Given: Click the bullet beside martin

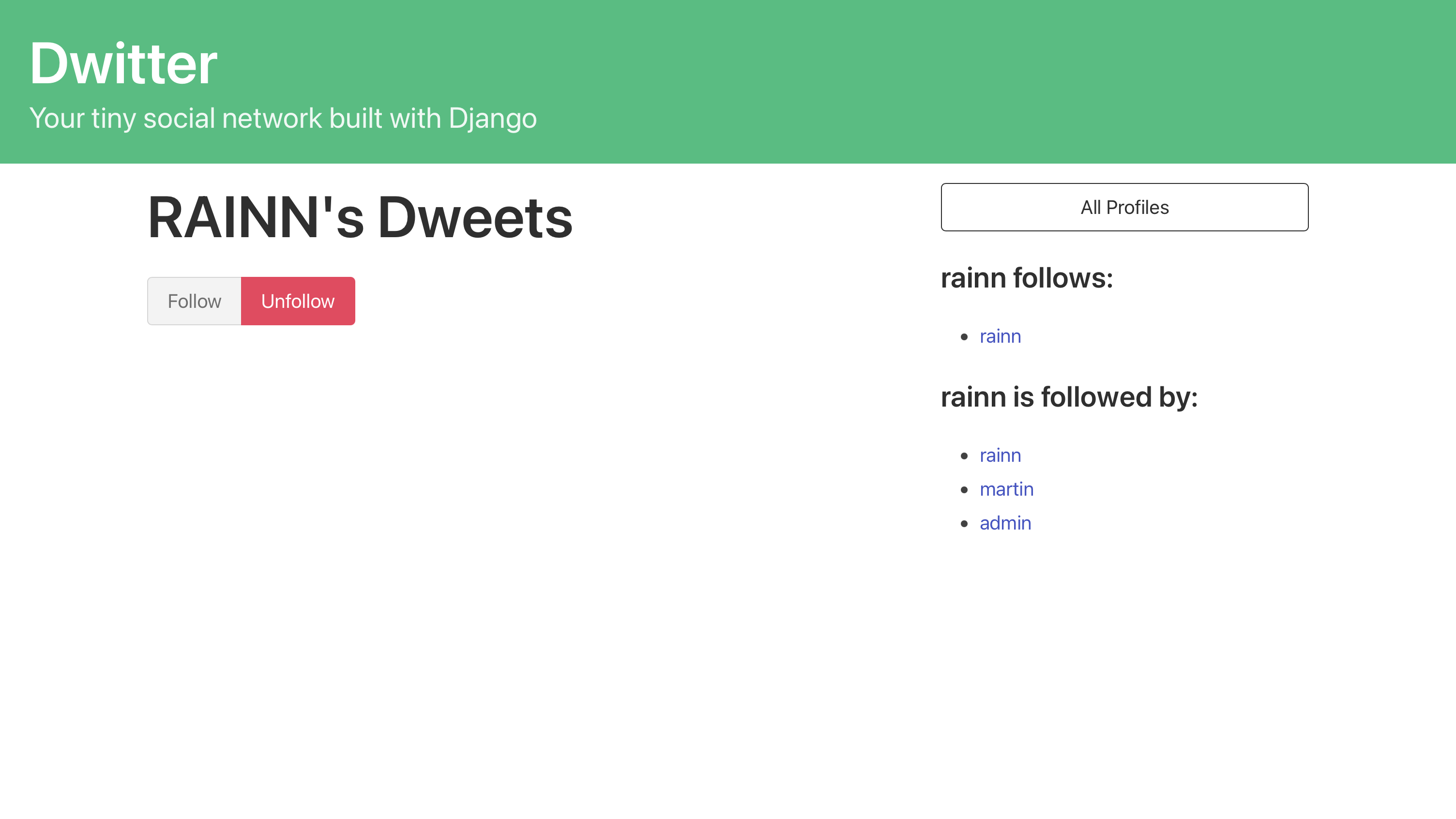Looking at the screenshot, I should 964,489.
